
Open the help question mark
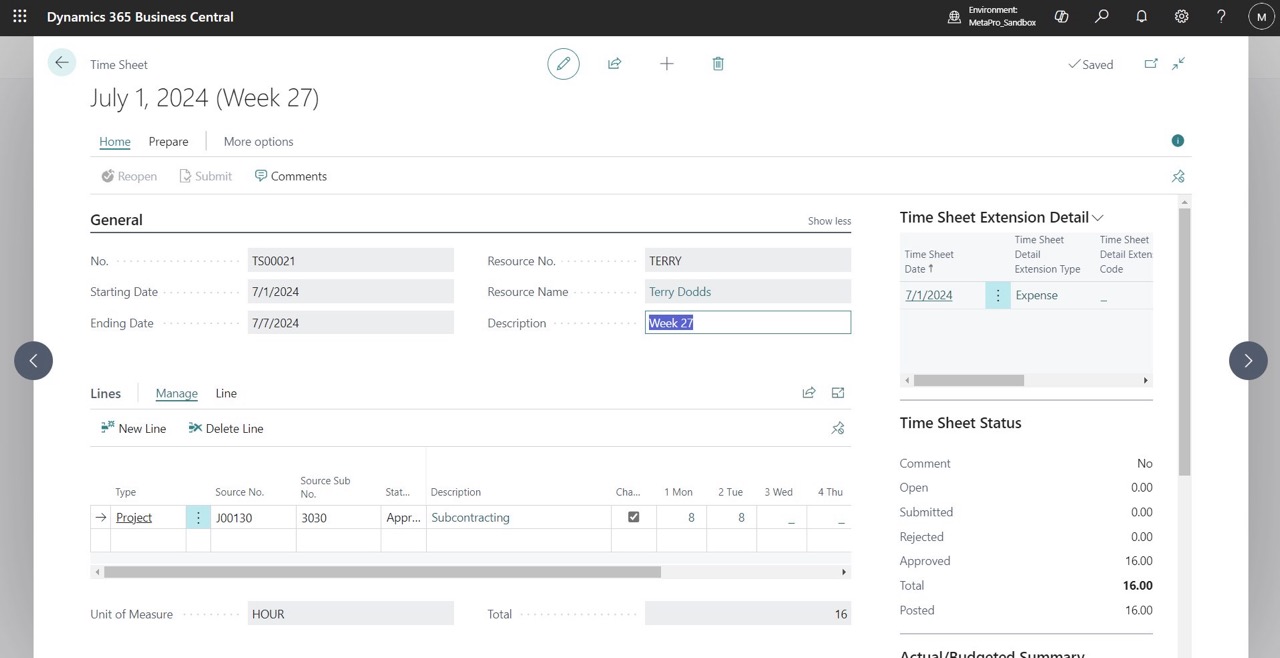click(1221, 17)
